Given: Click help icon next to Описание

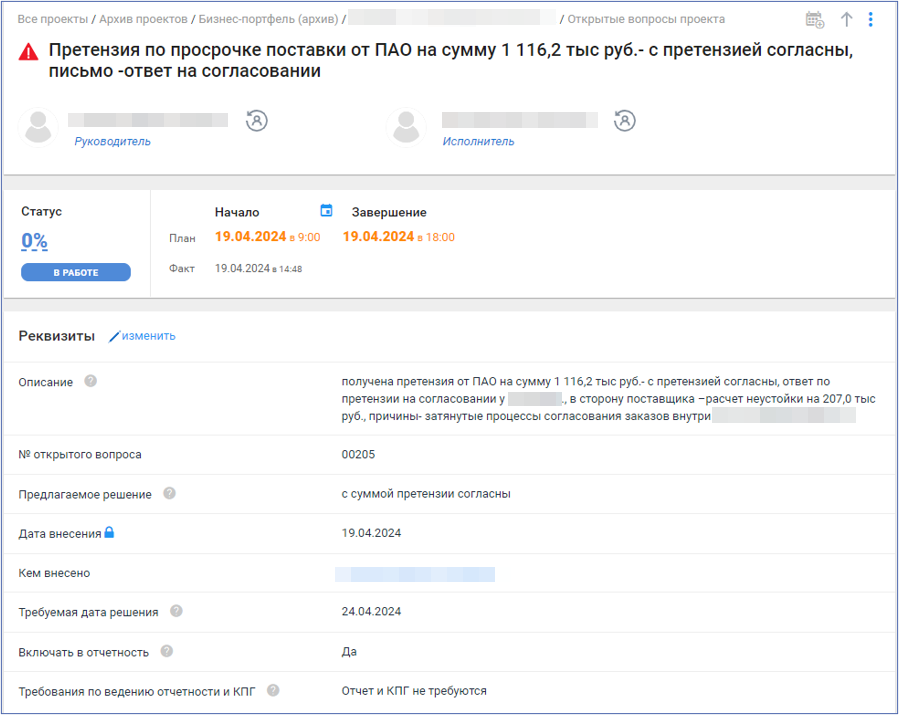Looking at the screenshot, I should click(91, 381).
